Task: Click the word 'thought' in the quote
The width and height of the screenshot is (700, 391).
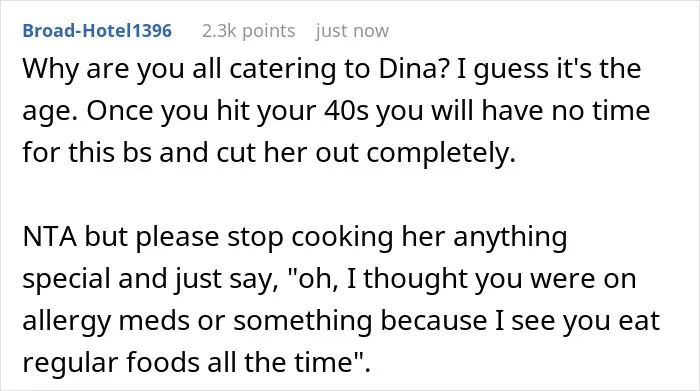Action: point(415,279)
